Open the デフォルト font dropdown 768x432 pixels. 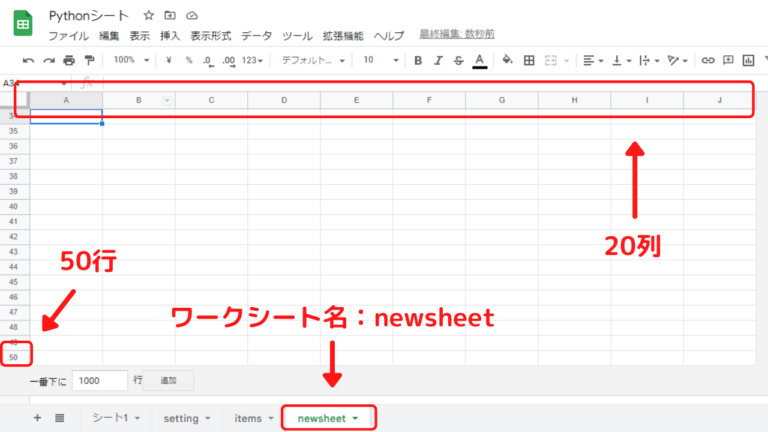tap(313, 60)
